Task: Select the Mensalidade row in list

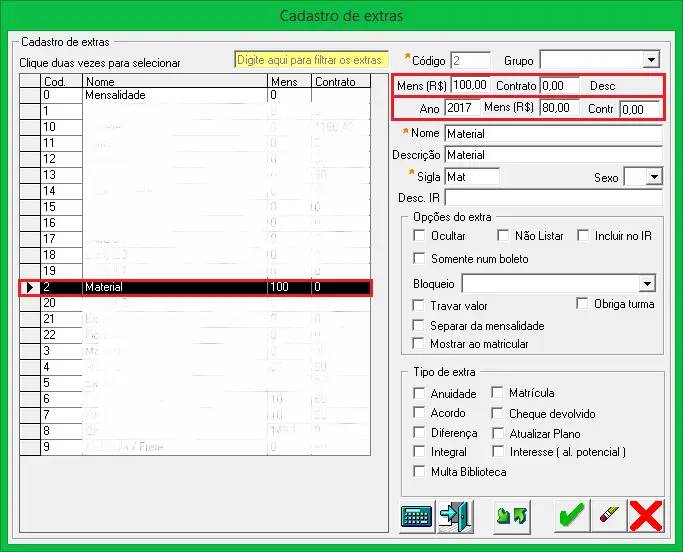Action: point(174,95)
